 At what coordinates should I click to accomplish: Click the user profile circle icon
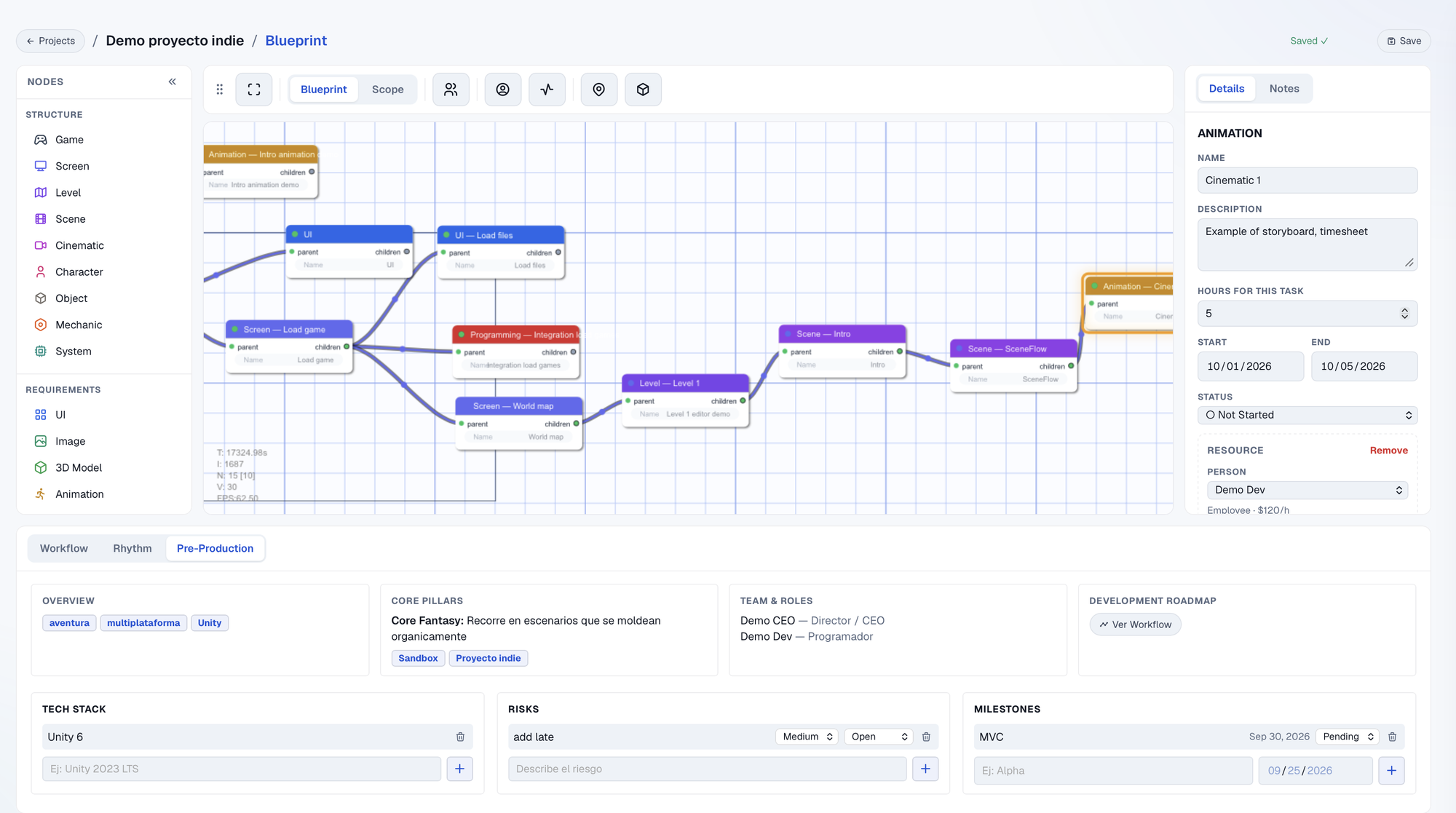click(503, 90)
